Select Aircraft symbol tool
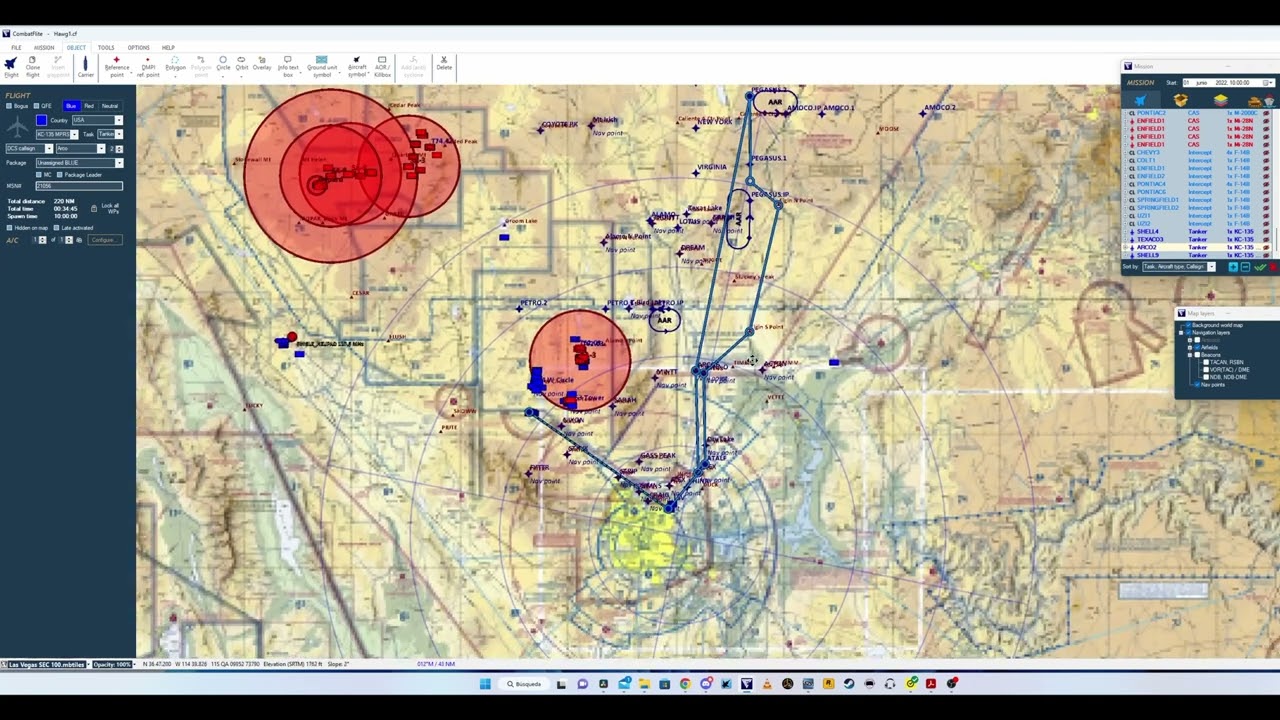 pos(357,67)
